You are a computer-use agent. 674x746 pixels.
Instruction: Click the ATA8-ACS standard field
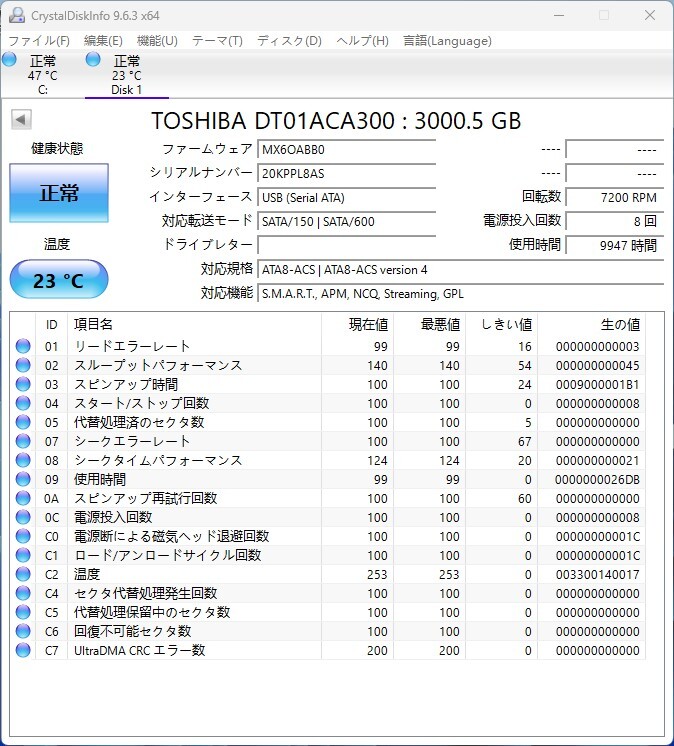(460, 270)
